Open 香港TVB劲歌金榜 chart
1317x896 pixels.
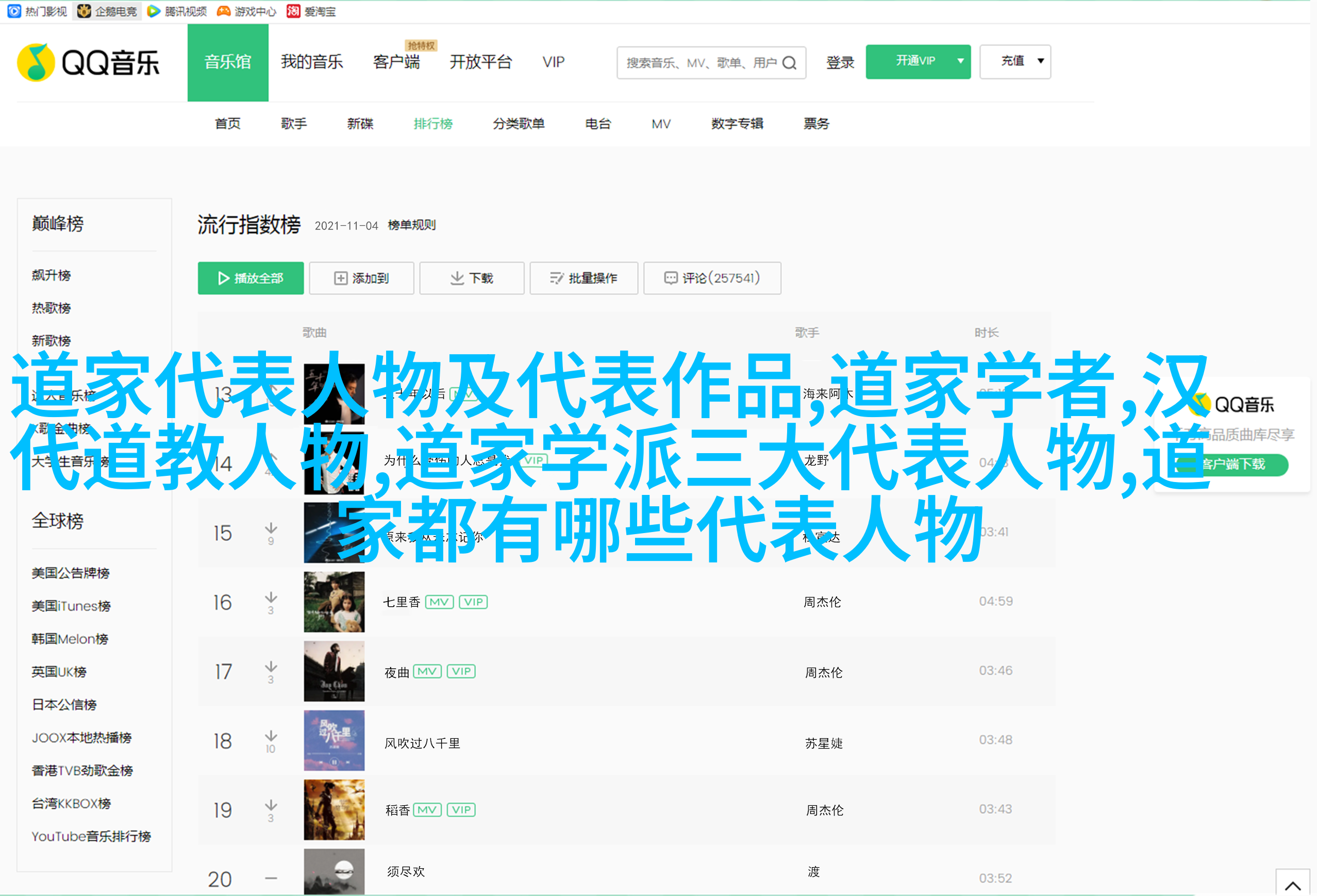[82, 771]
